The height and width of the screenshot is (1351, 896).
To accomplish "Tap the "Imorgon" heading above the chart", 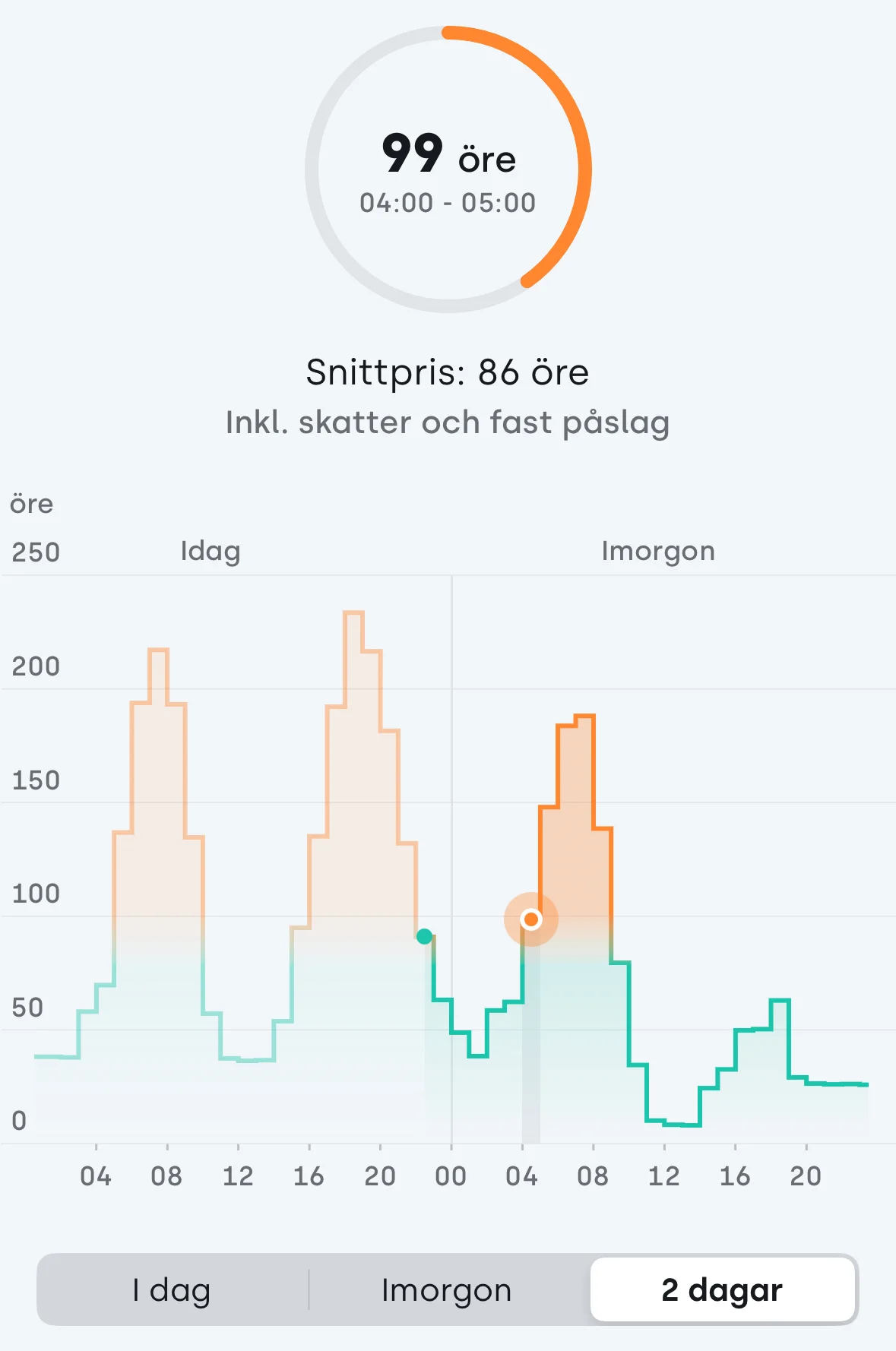I will (x=658, y=551).
